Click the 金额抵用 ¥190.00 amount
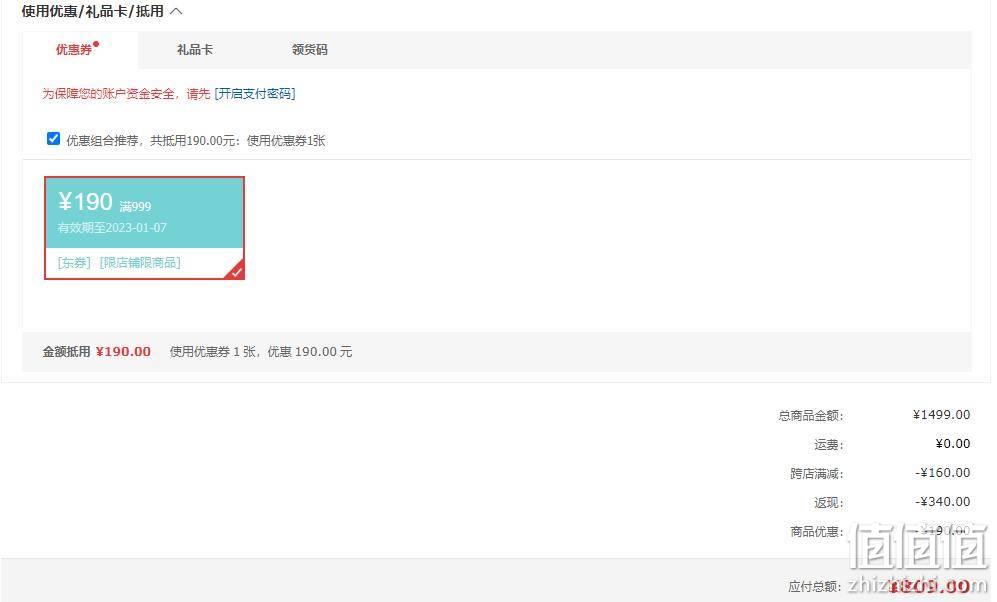 [x=123, y=352]
